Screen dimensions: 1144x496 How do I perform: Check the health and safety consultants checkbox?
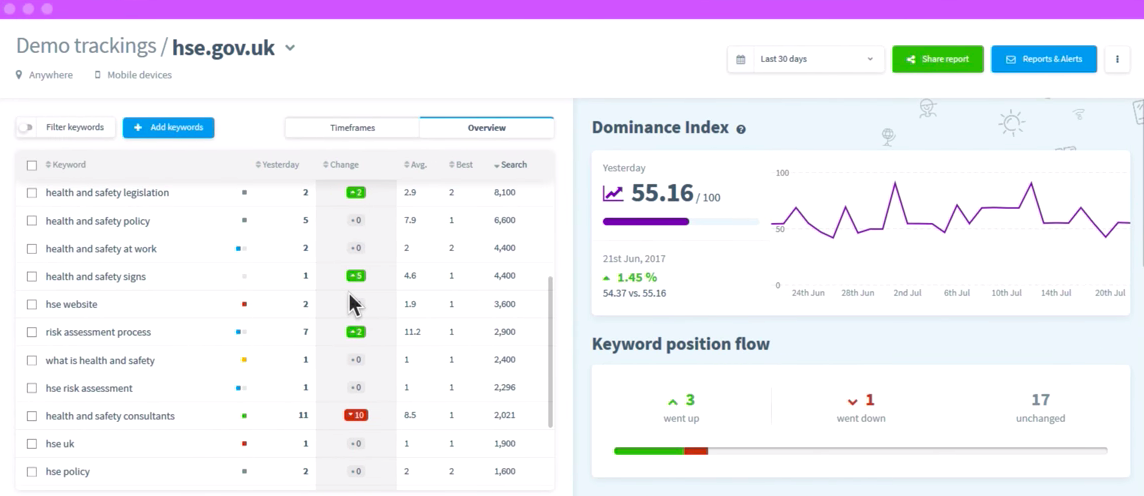point(31,416)
